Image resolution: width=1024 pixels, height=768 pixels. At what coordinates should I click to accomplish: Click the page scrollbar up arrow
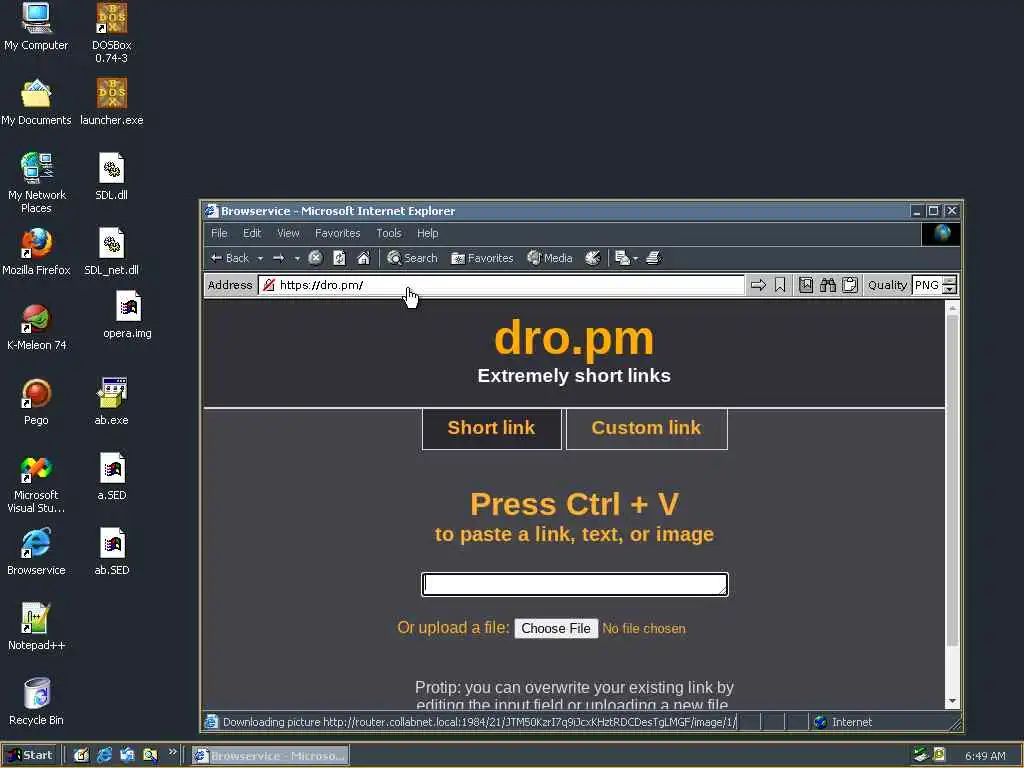point(952,307)
